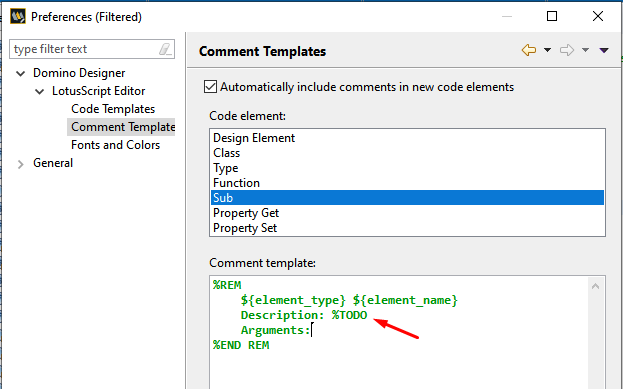Select Domino Designer in the tree

point(79,73)
